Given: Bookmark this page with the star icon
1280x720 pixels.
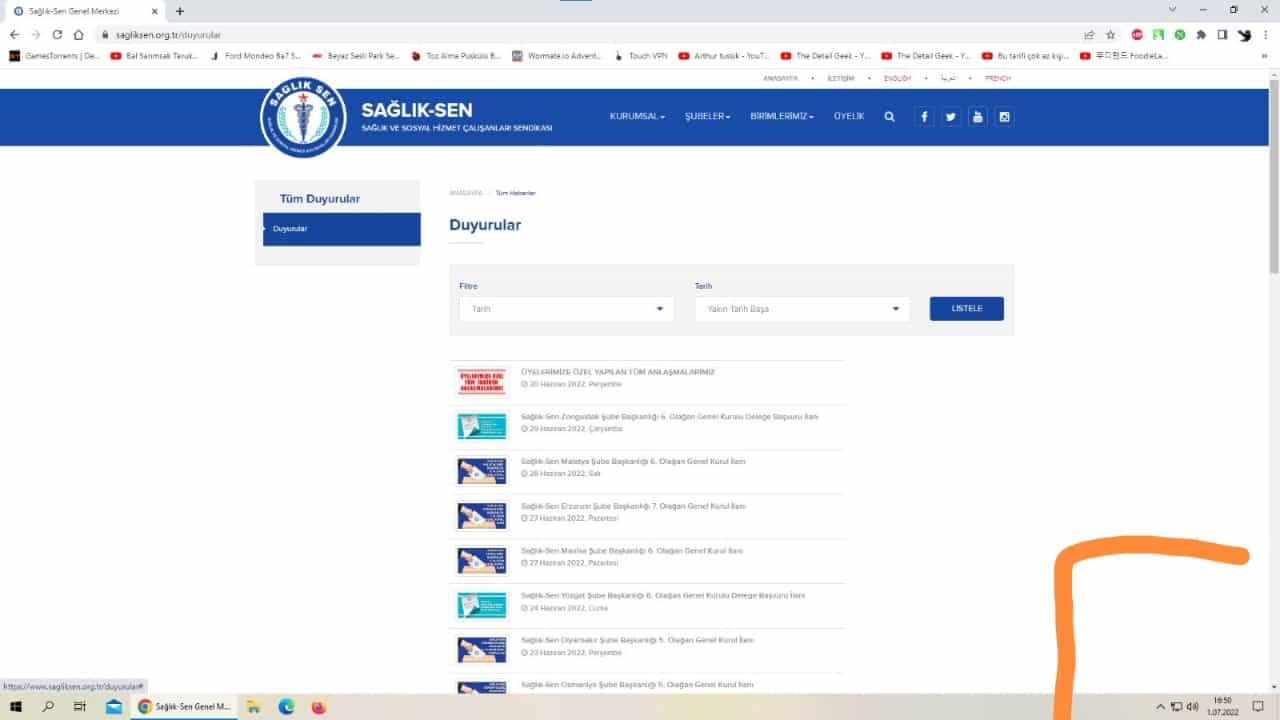Looking at the screenshot, I should [1110, 34].
